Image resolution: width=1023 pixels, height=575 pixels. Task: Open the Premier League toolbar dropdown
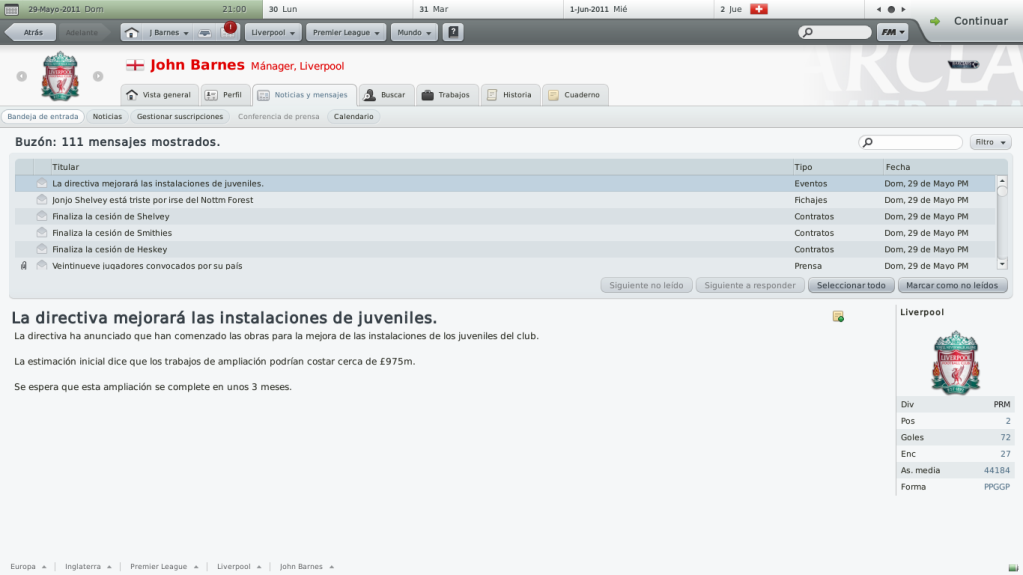coord(346,32)
